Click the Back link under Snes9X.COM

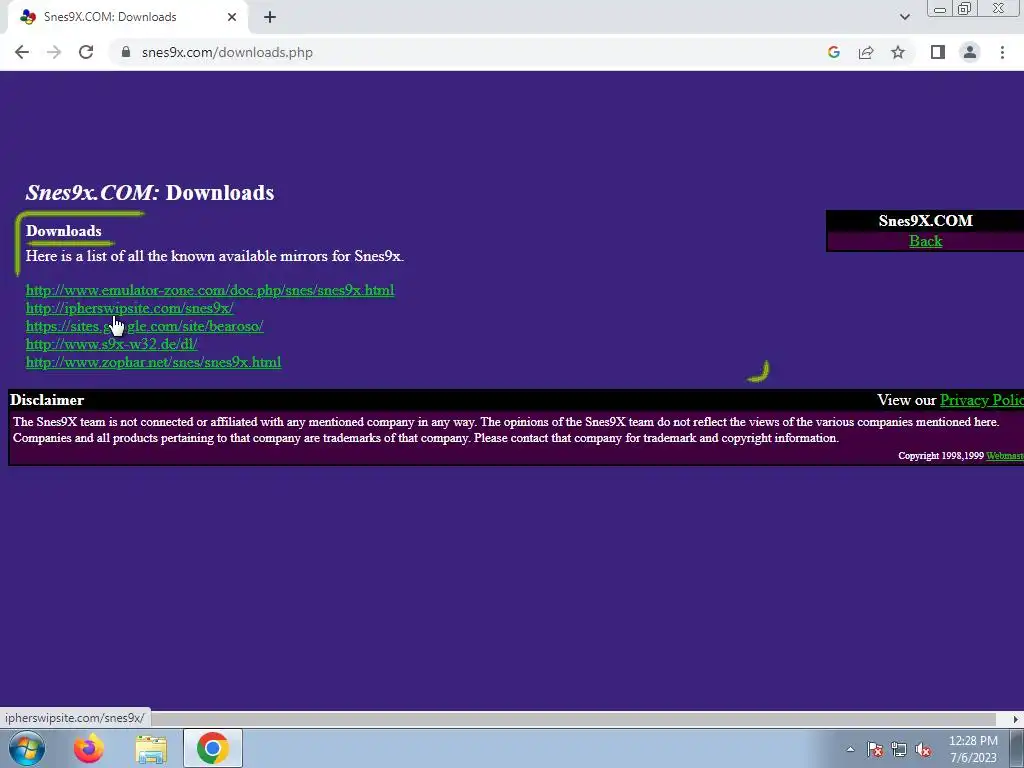pos(925,241)
